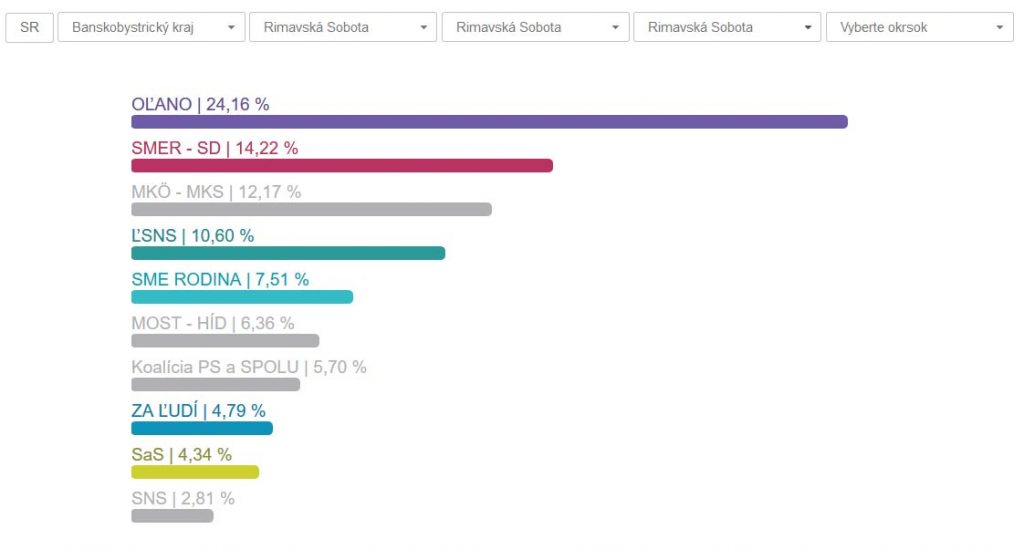Screen dimensions: 1024x550
Task: Click the SR button
Action: [x=30, y=27]
